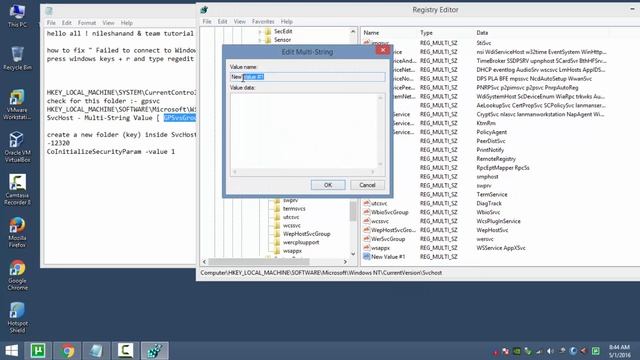Image resolution: width=640 pixels, height=360 pixels.
Task: Switch to Camtasia on the taskbar
Action: (125, 351)
